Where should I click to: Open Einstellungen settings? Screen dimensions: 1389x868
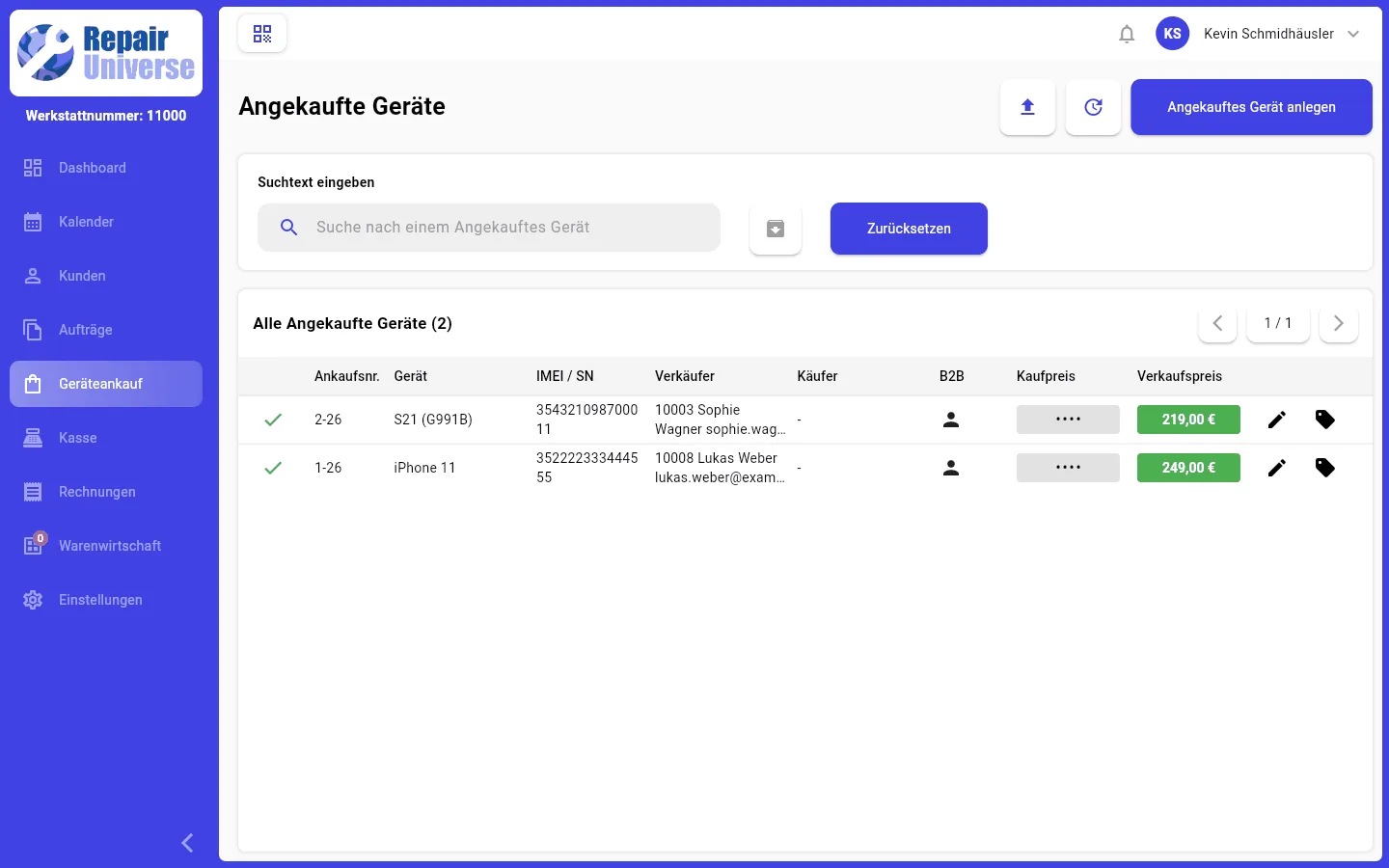(x=106, y=600)
